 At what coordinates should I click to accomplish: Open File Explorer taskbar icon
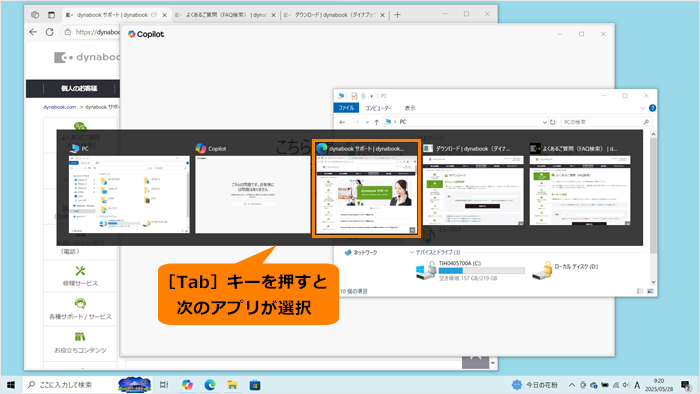click(x=232, y=385)
